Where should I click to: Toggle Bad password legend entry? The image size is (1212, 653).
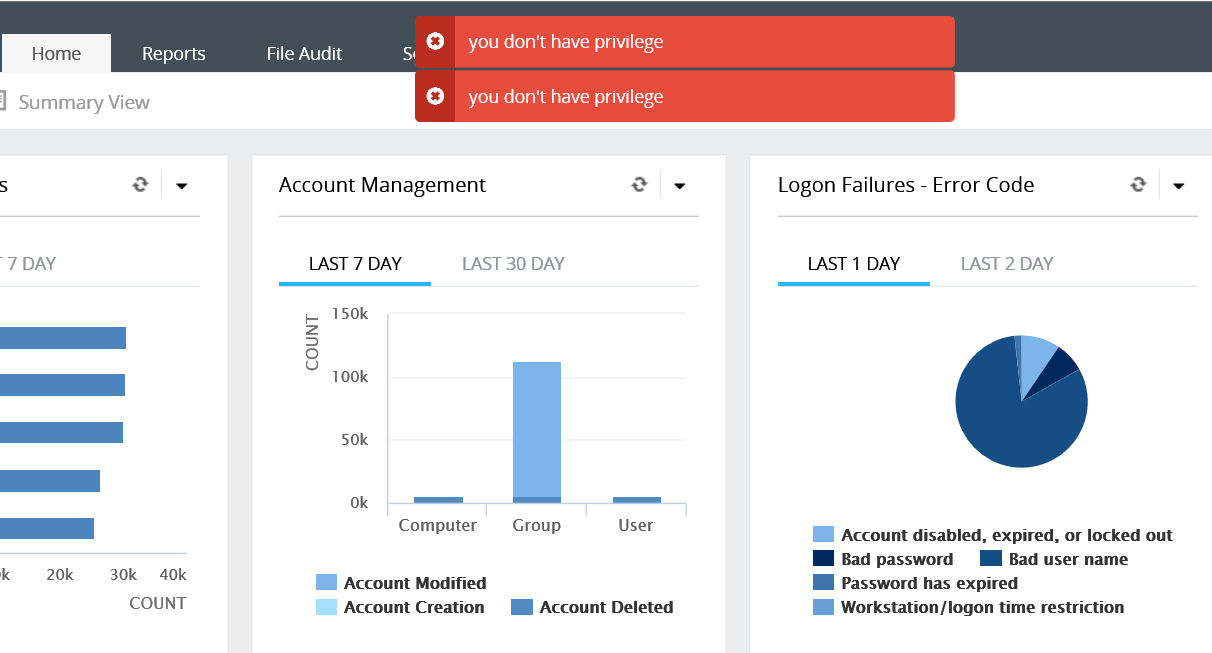[x=883, y=559]
